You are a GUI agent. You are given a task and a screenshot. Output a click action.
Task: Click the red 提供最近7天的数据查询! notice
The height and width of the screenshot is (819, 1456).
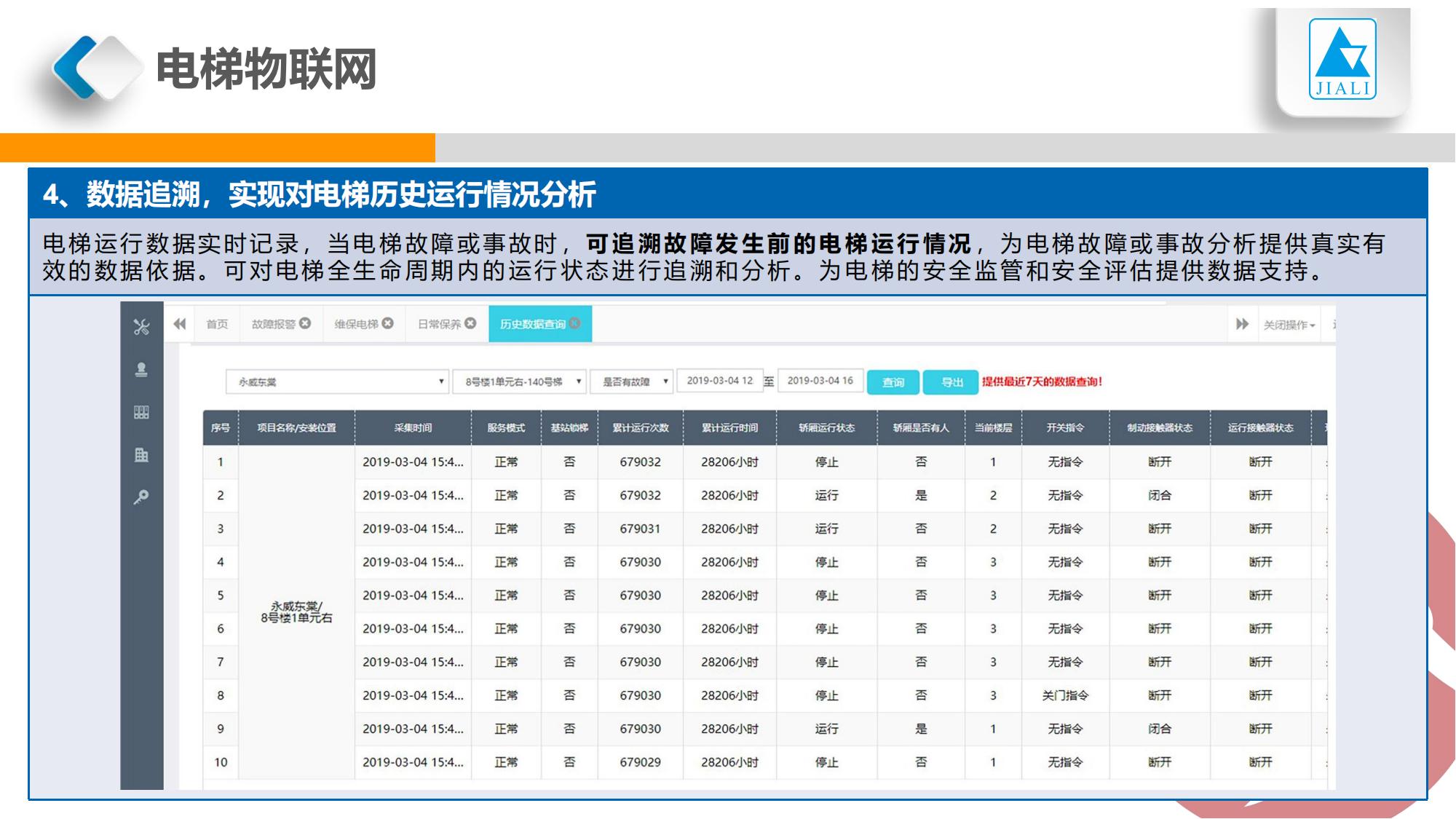pos(1042,381)
